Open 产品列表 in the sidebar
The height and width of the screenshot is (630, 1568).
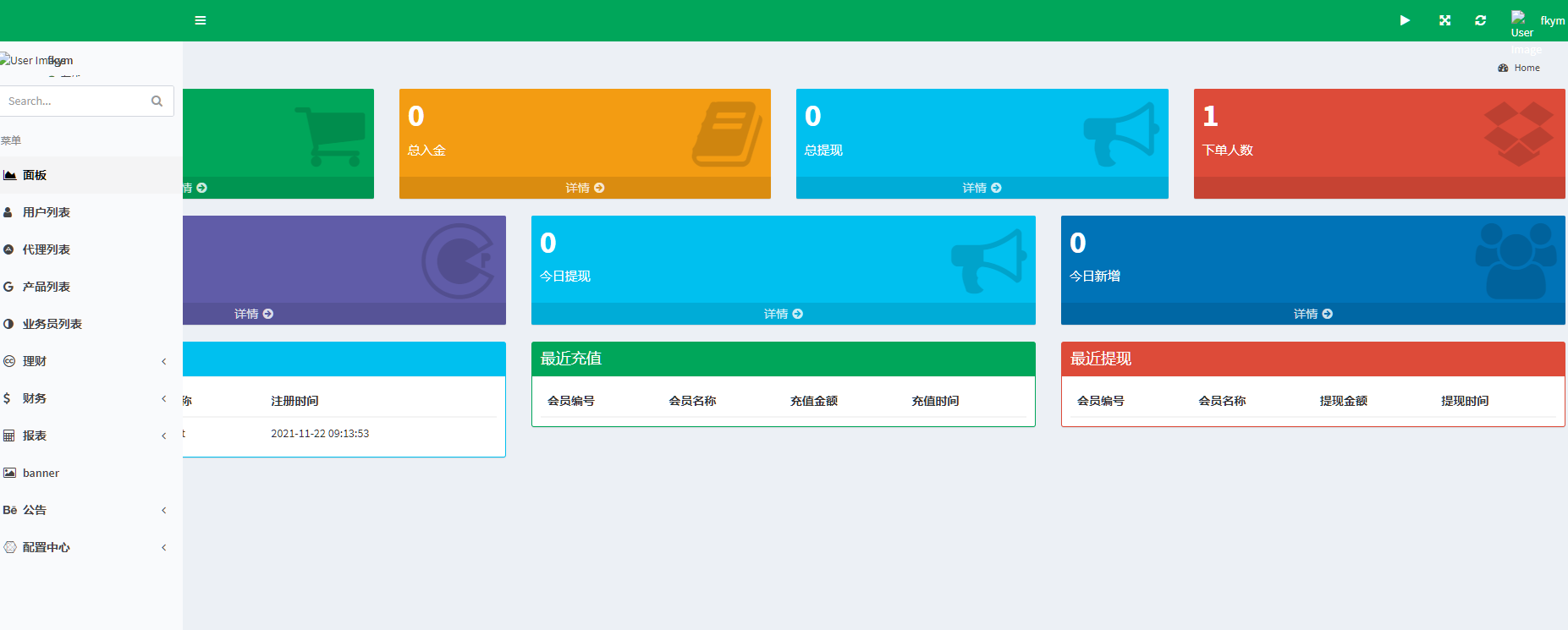(x=47, y=287)
